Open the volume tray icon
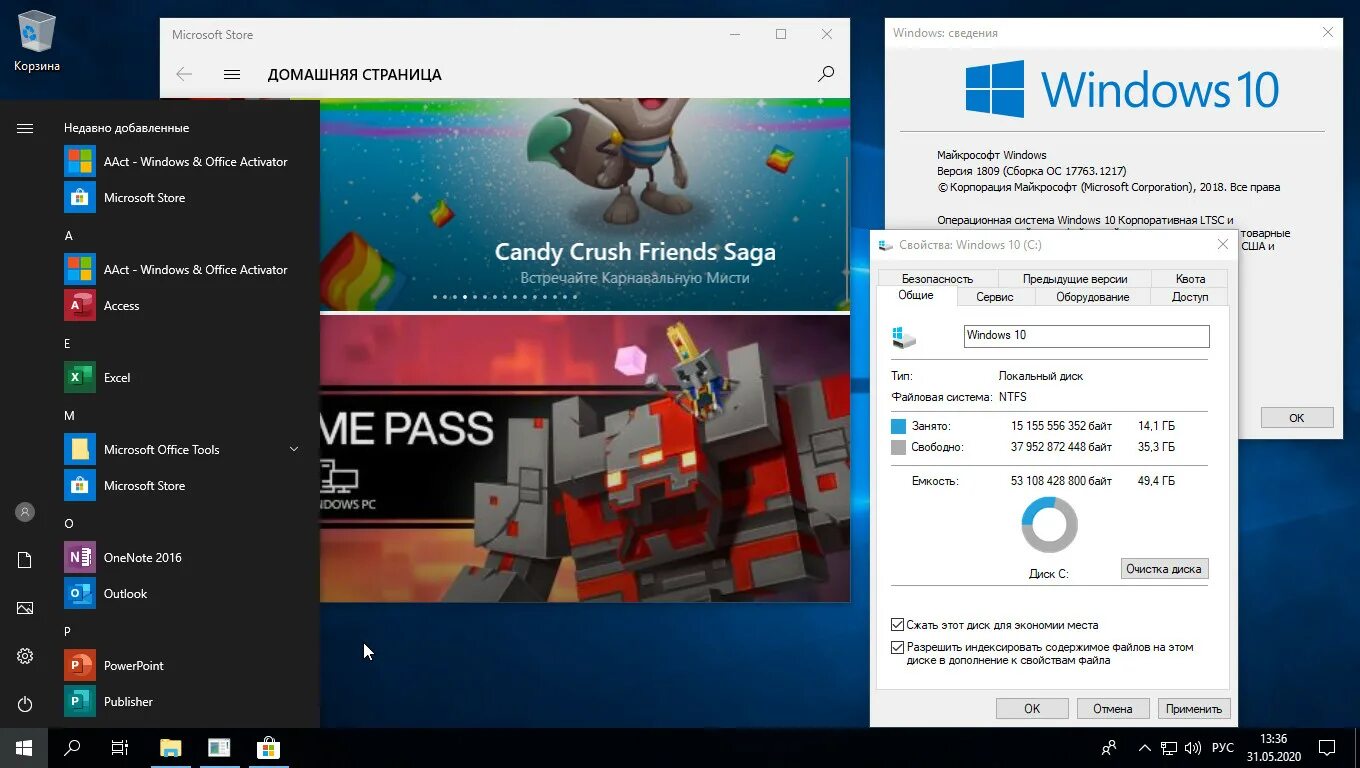 coord(1192,748)
